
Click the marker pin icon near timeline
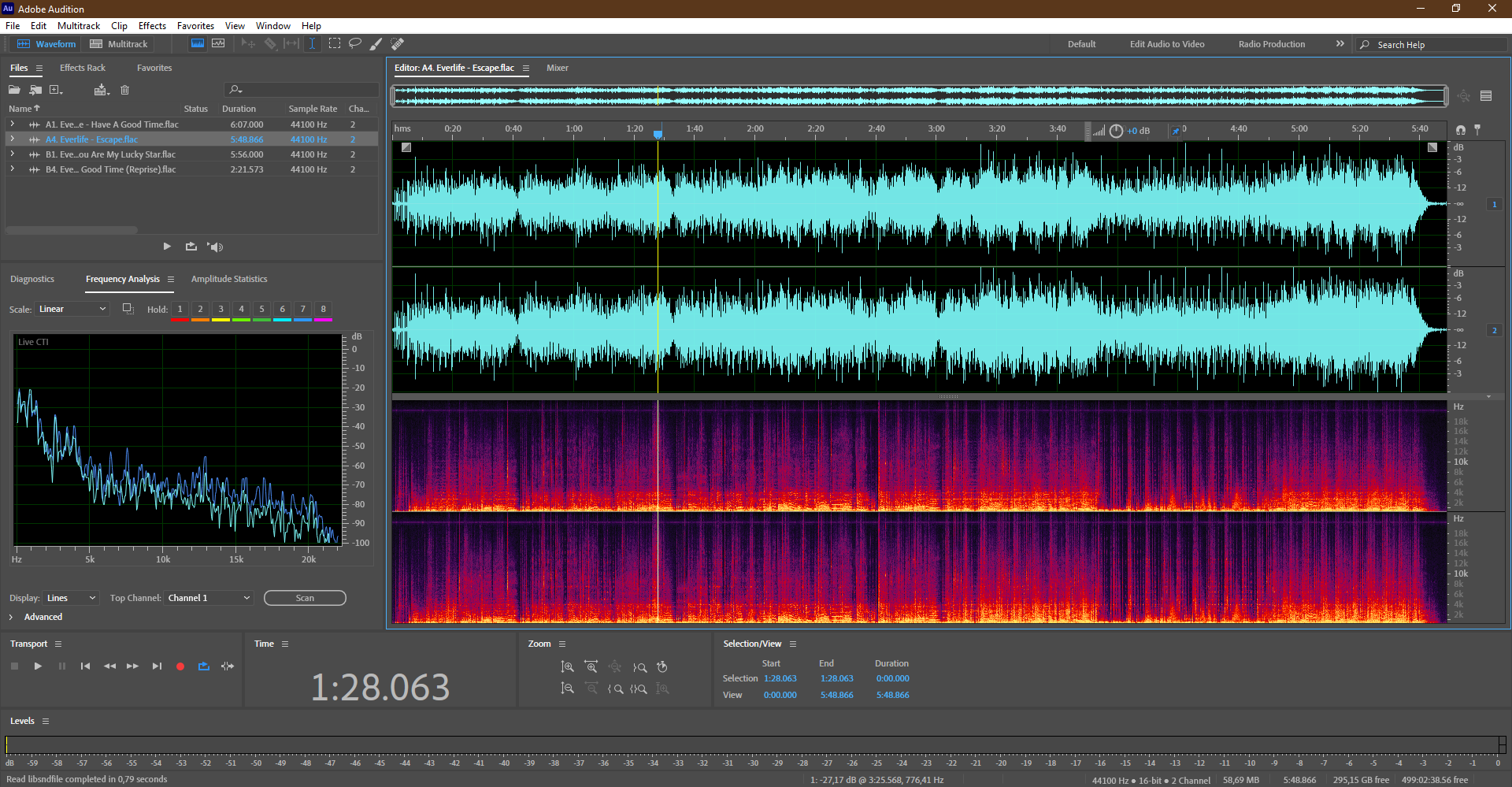coord(1477,129)
